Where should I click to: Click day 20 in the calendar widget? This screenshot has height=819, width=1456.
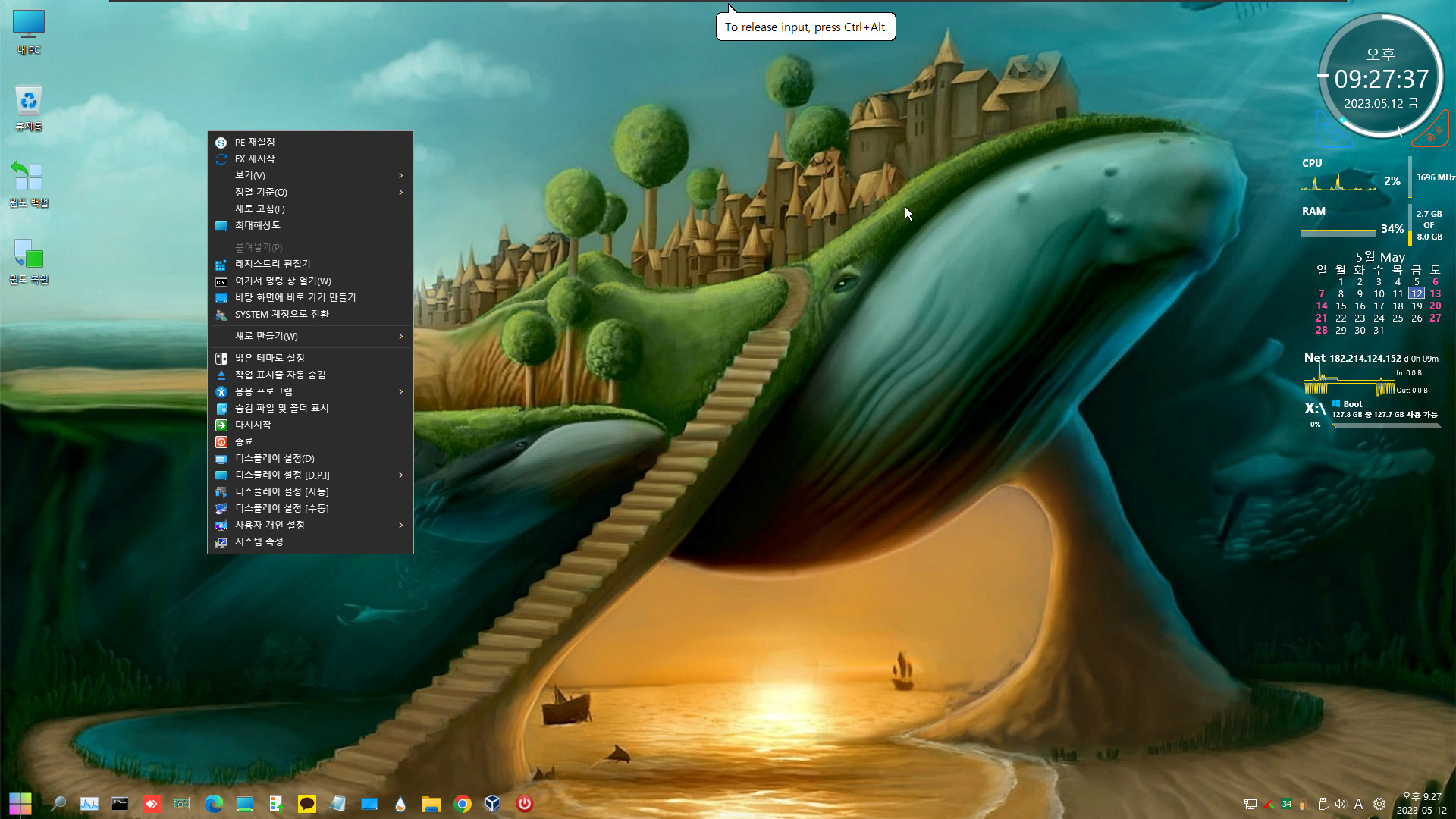[1435, 306]
